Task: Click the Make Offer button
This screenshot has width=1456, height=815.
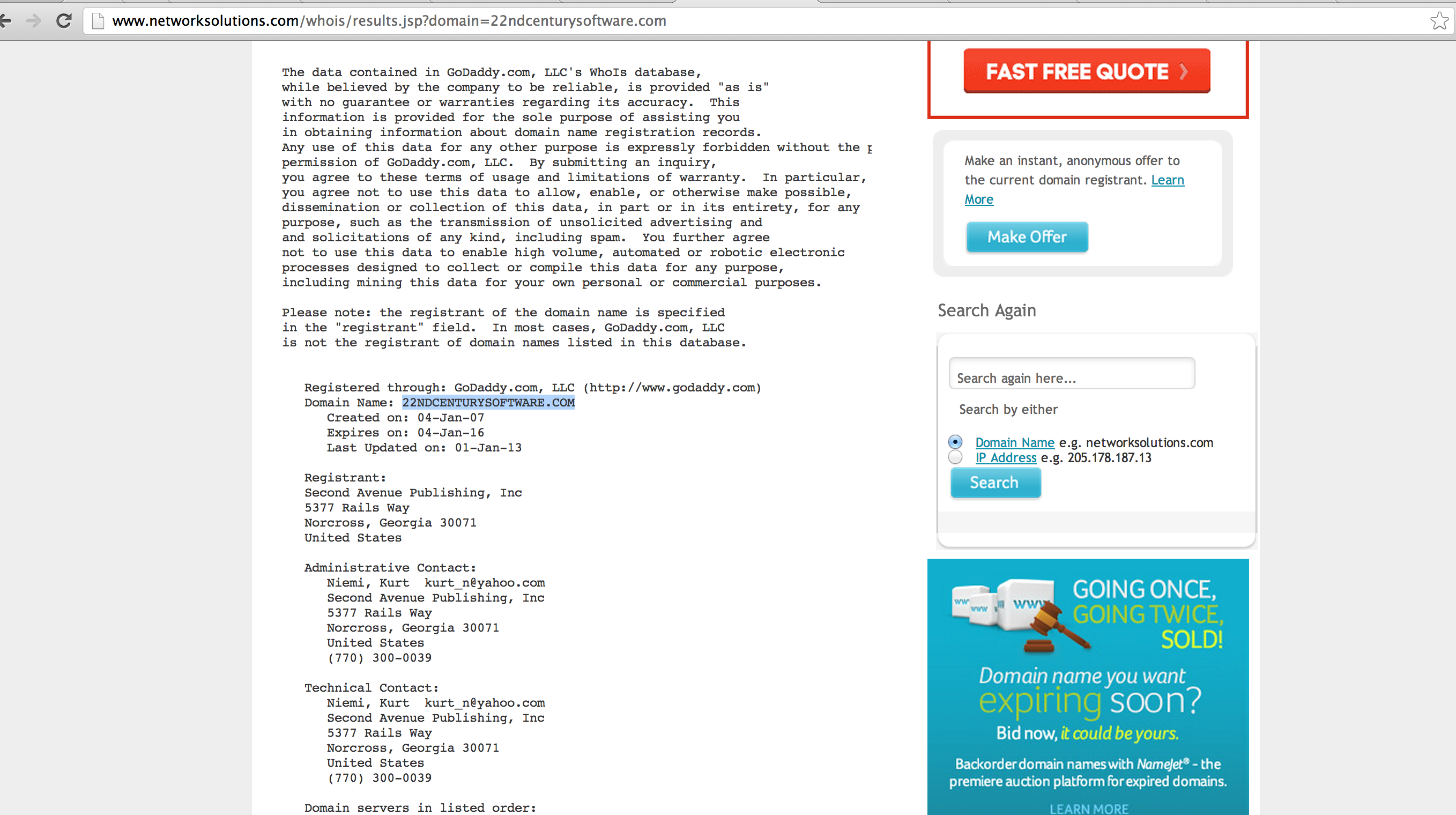Action: (1027, 237)
